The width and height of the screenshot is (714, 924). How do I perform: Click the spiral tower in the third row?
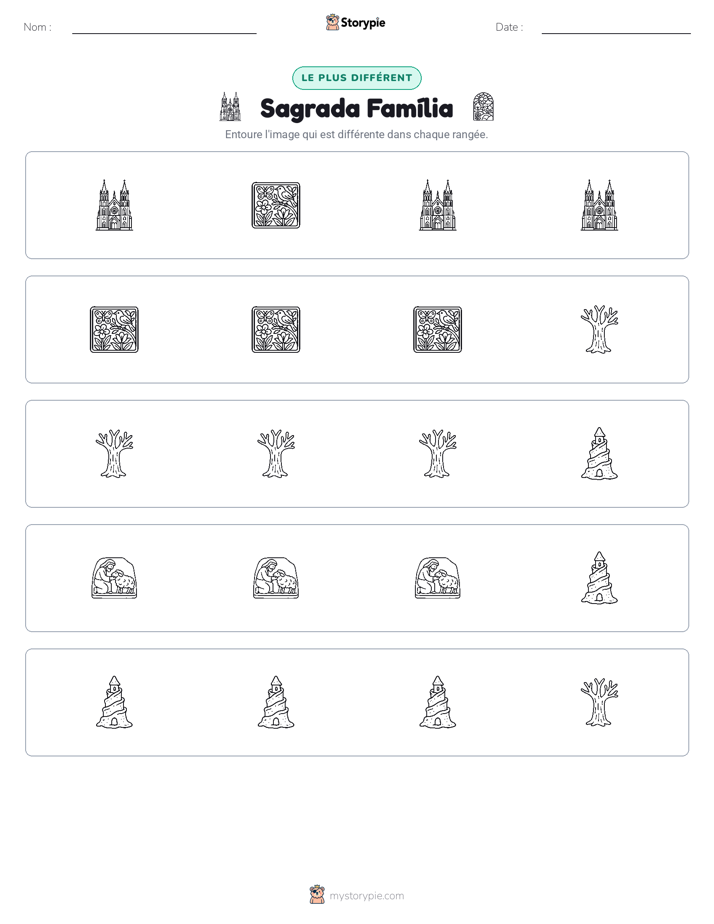tap(599, 454)
